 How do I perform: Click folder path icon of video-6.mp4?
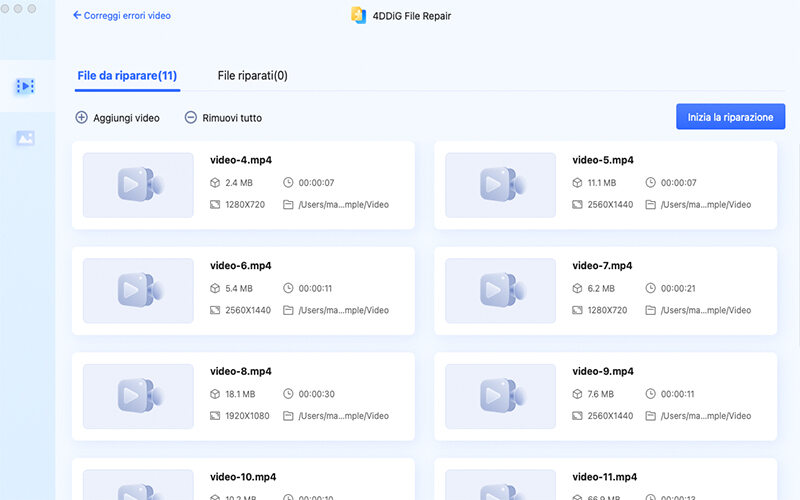(288, 310)
